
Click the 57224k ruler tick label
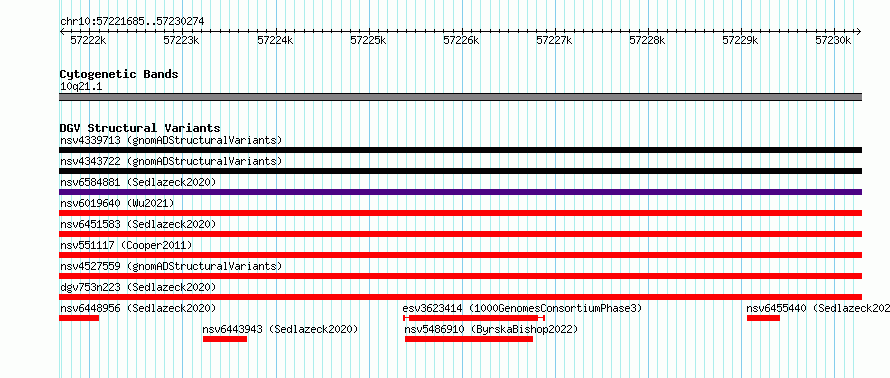[x=275, y=40]
